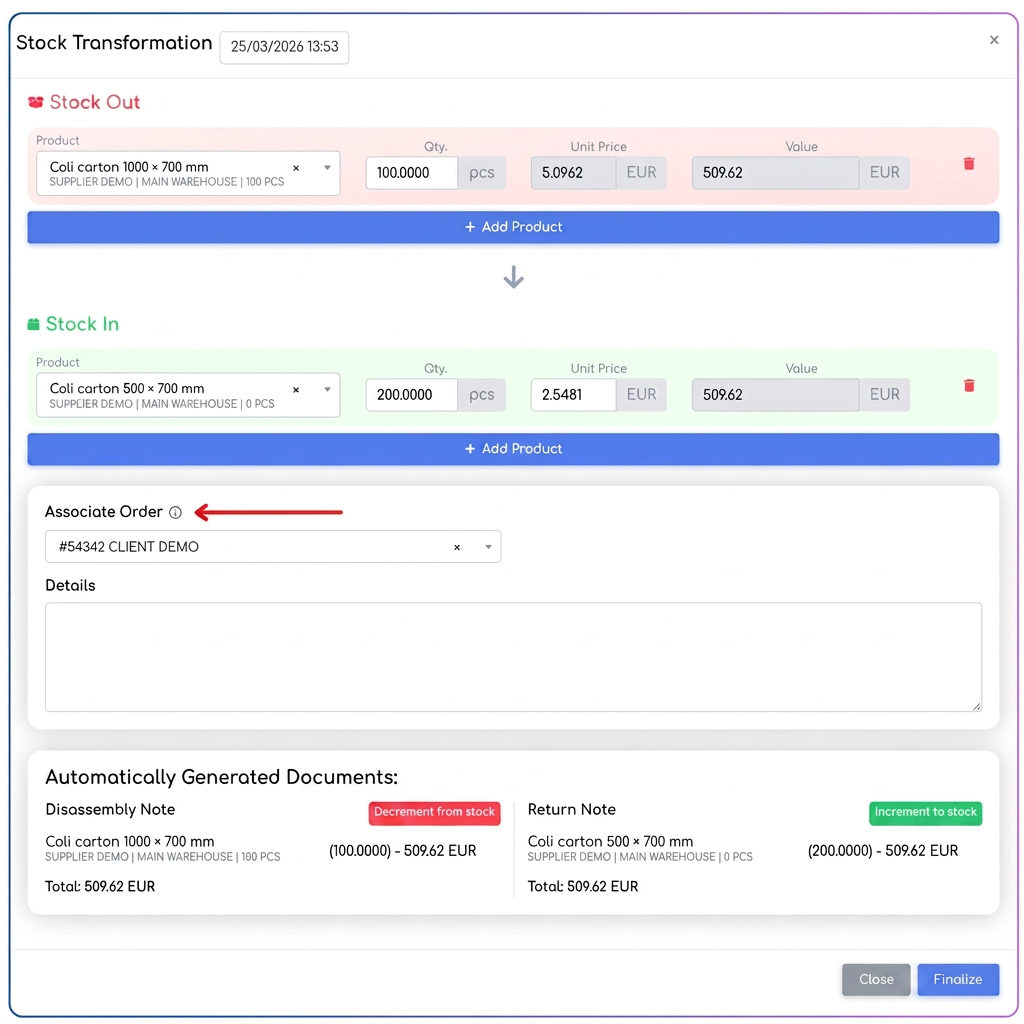The width and height of the screenshot is (1024, 1024).
Task: Clear the Coli carton 500 × 700 selection
Action: click(296, 390)
